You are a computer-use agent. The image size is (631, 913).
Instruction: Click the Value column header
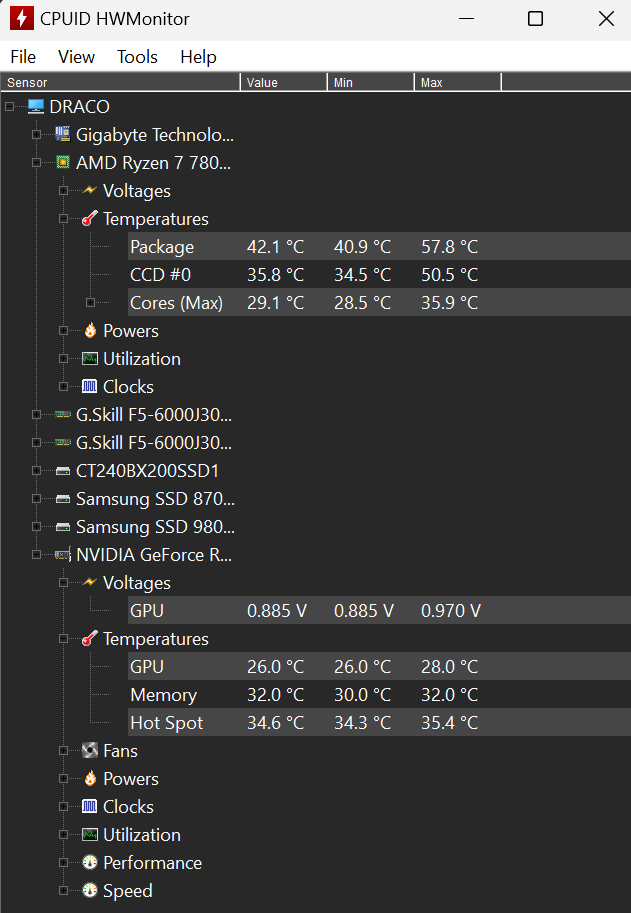283,83
